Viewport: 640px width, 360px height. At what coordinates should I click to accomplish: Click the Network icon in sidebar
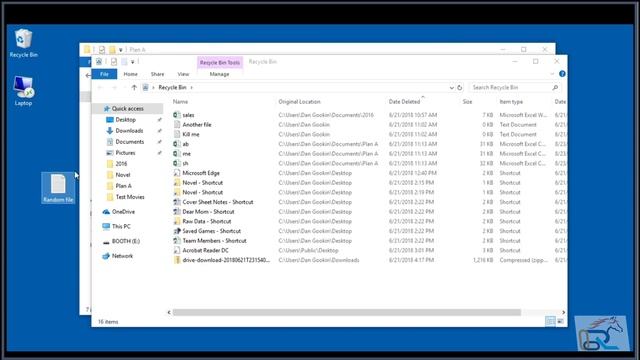[106, 256]
